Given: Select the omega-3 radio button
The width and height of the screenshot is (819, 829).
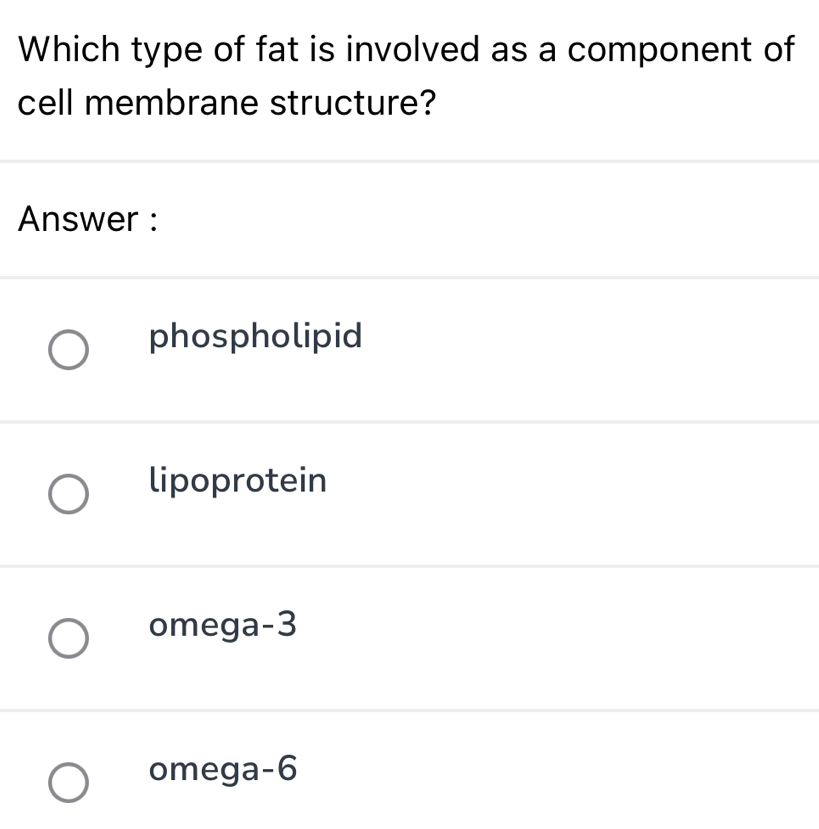Looking at the screenshot, I should tap(69, 638).
